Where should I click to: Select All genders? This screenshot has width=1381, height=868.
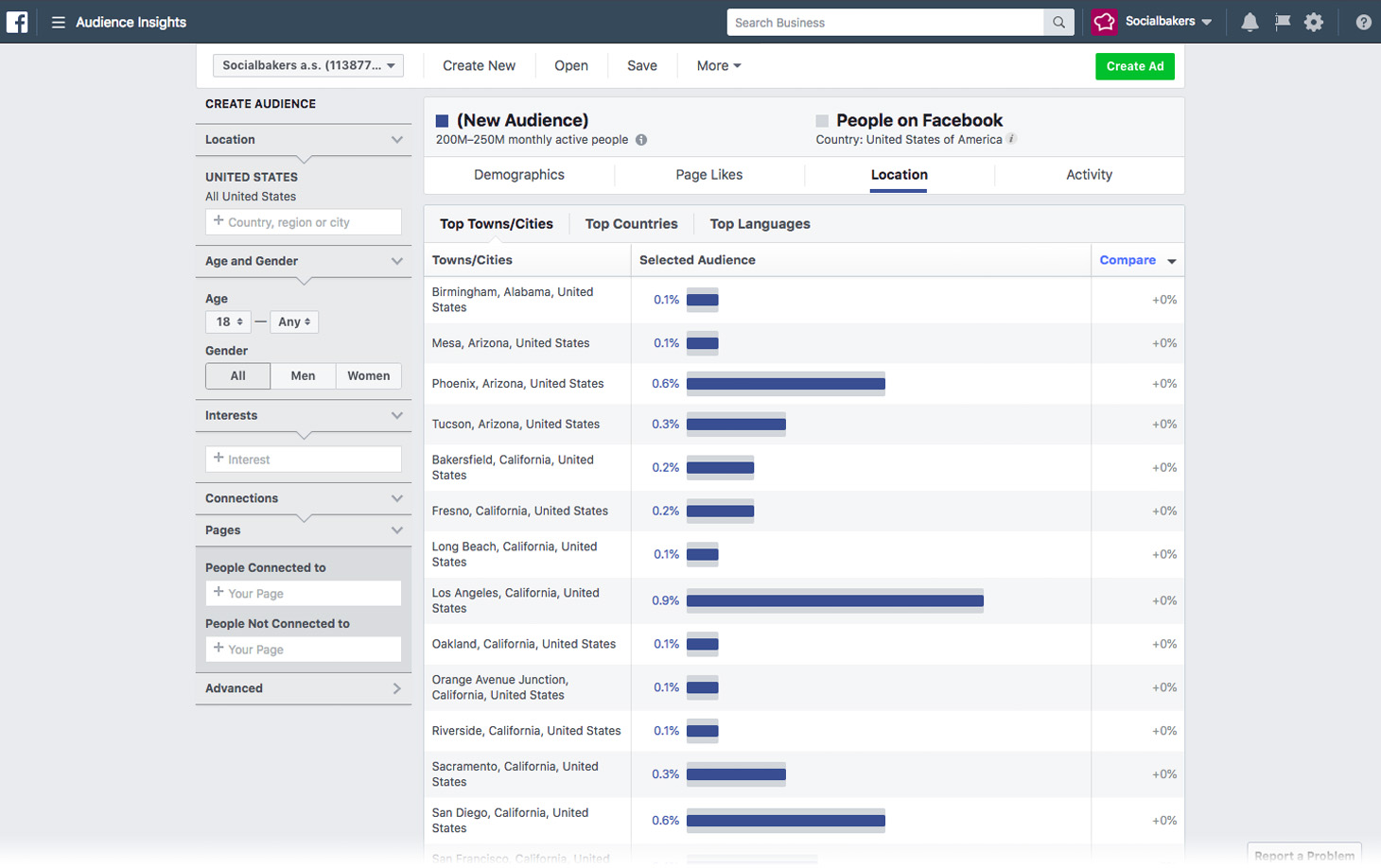[x=237, y=375]
